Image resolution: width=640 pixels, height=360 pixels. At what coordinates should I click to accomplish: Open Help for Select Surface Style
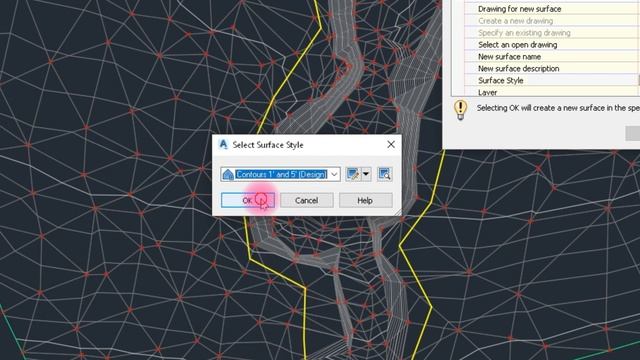tap(365, 200)
